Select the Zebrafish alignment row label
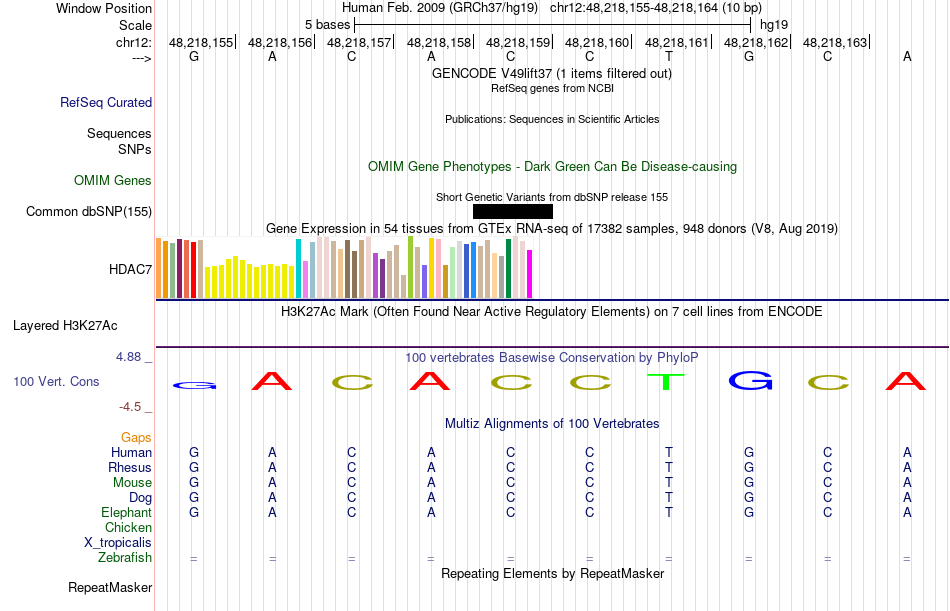Image resolution: width=950 pixels, height=611 pixels. pos(125,558)
